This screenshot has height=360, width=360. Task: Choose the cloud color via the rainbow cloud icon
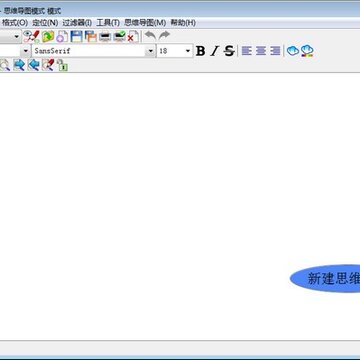point(307,51)
